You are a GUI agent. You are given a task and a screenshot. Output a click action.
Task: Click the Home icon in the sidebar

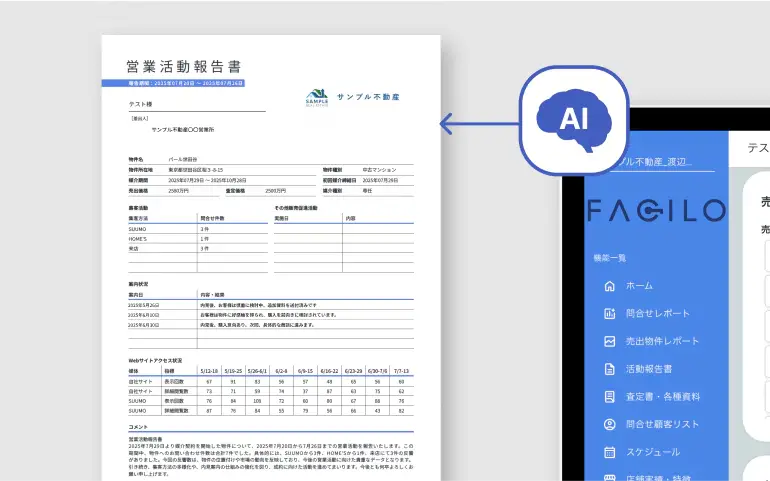pos(608,286)
